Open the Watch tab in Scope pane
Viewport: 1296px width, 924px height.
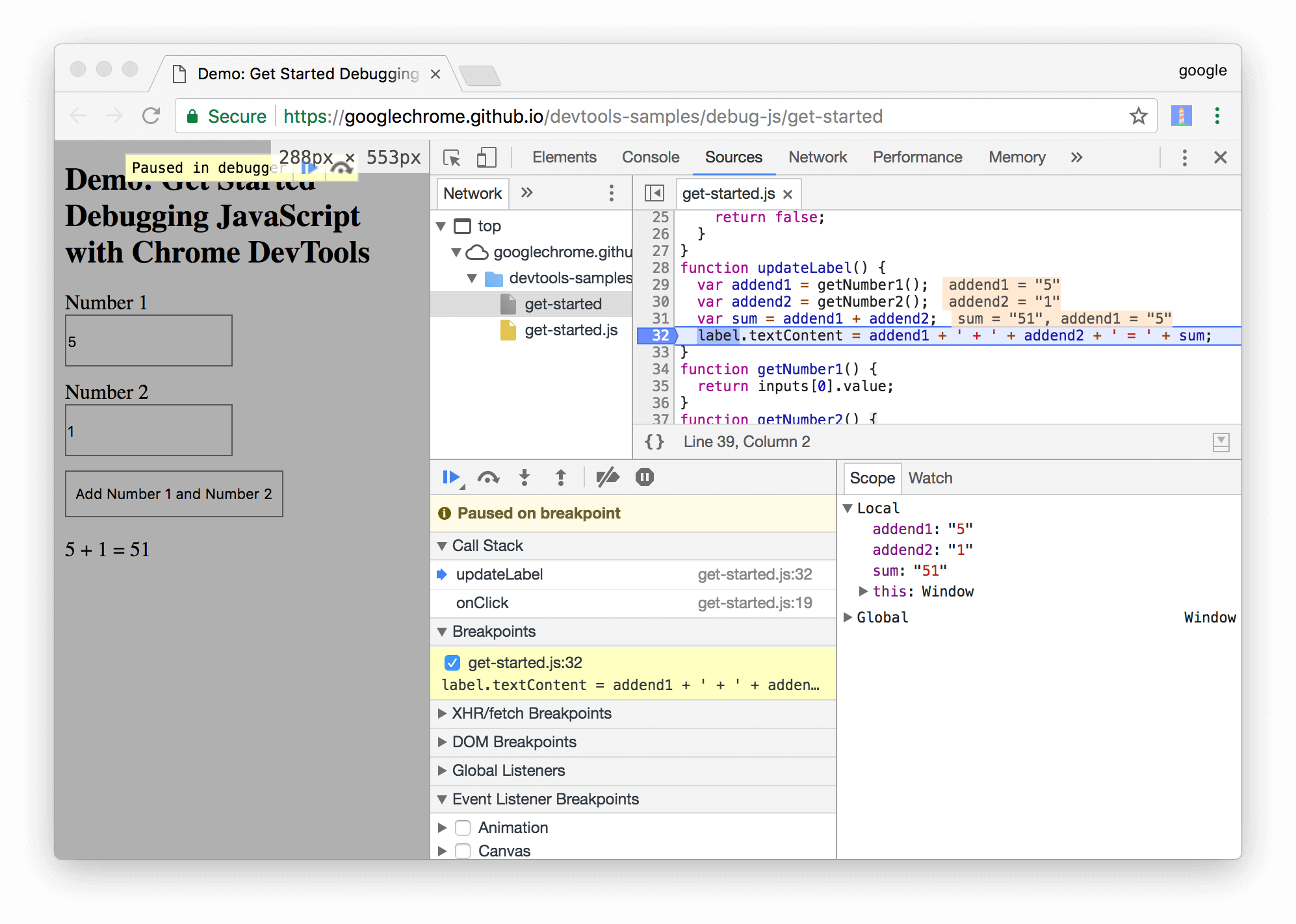(930, 478)
